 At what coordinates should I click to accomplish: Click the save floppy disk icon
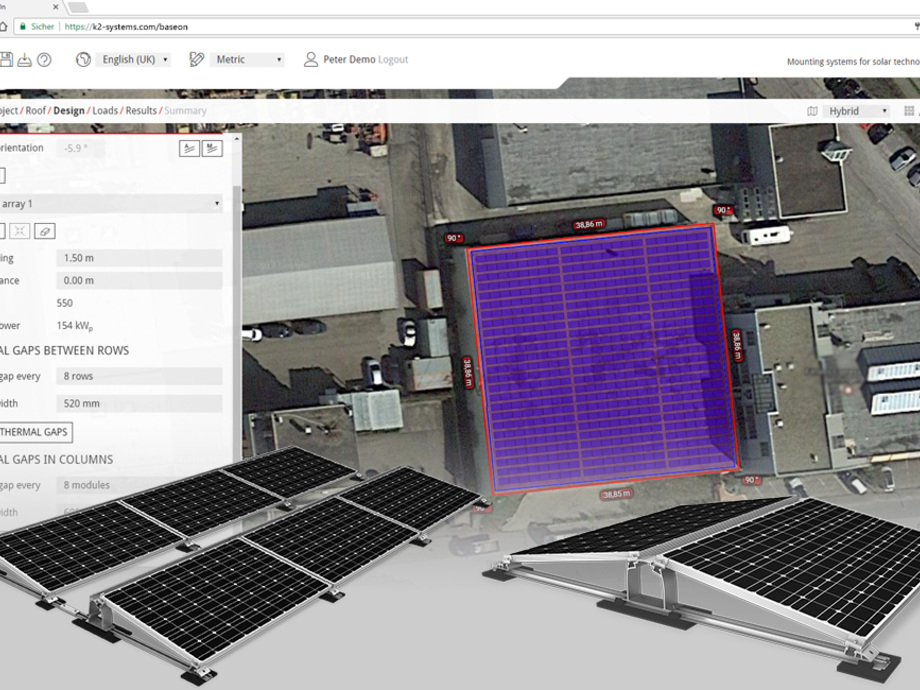(x=5, y=60)
